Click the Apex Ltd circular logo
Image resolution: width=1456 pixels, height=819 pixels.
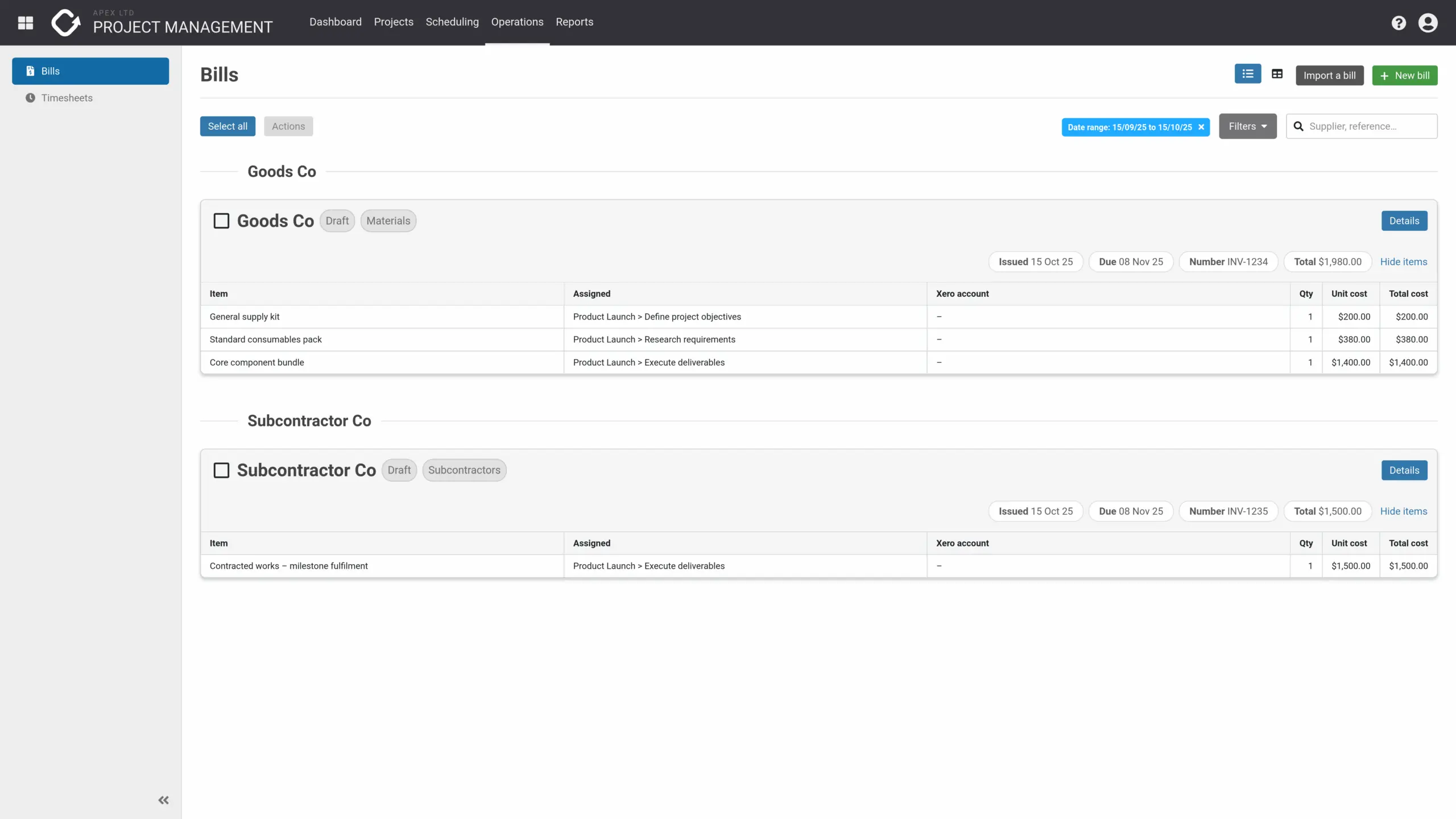click(65, 23)
